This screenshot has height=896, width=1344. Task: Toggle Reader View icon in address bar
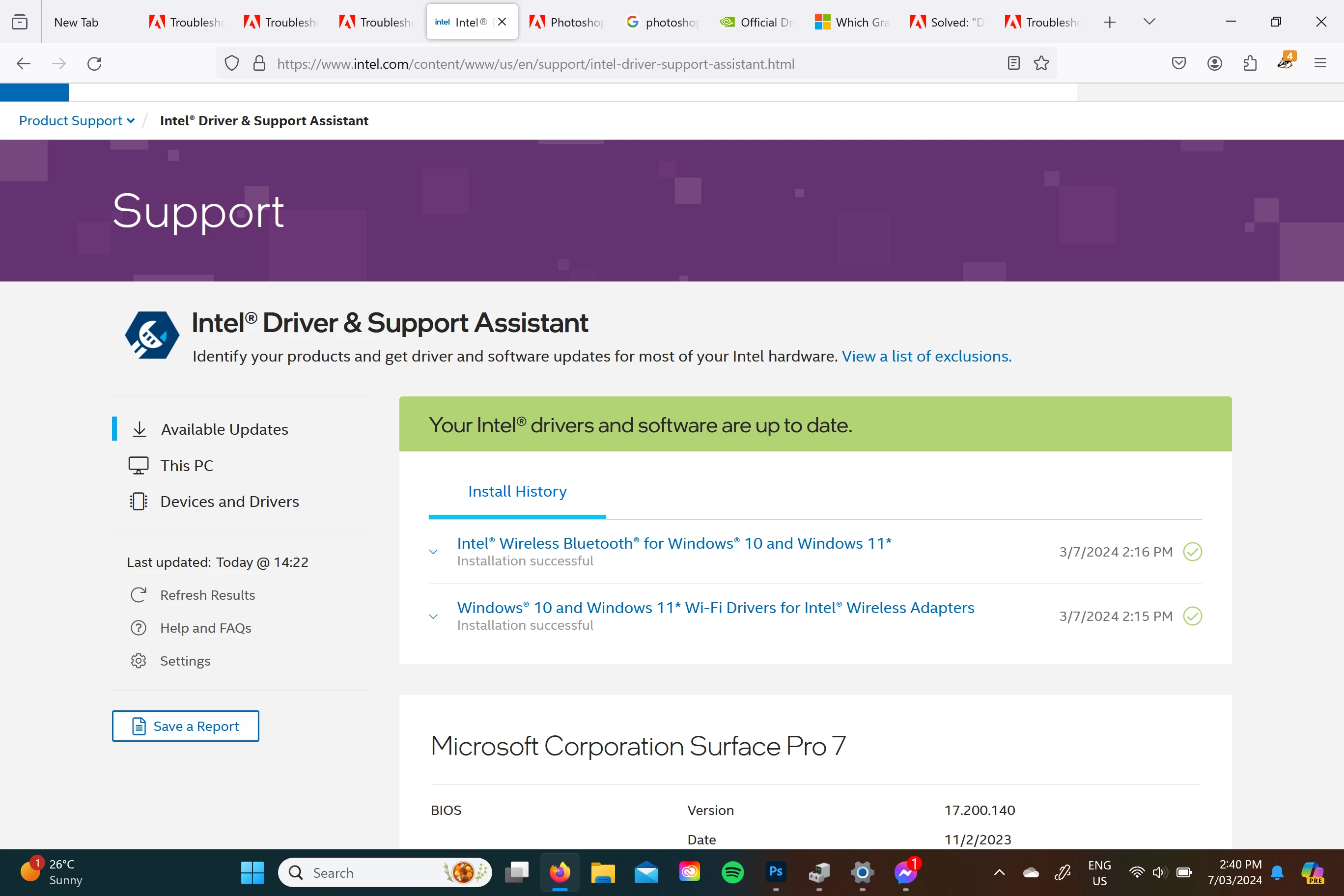[1013, 63]
